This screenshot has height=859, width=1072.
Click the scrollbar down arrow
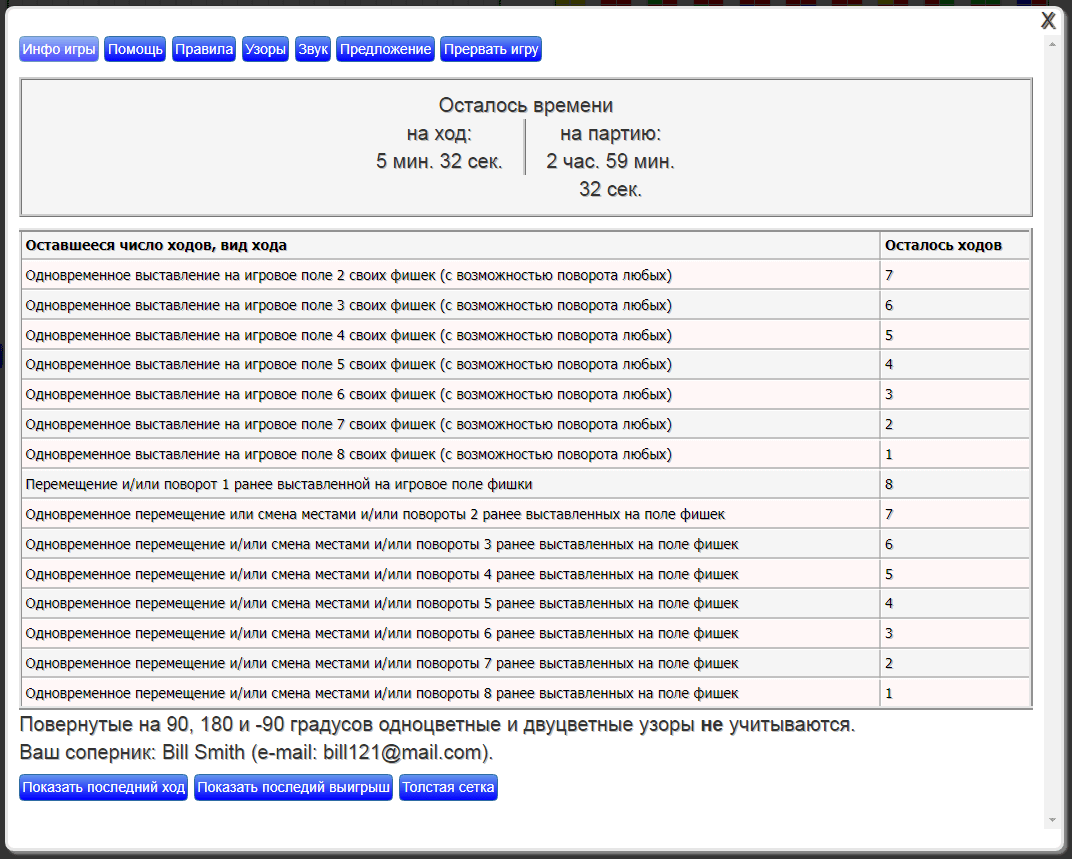point(1051,820)
